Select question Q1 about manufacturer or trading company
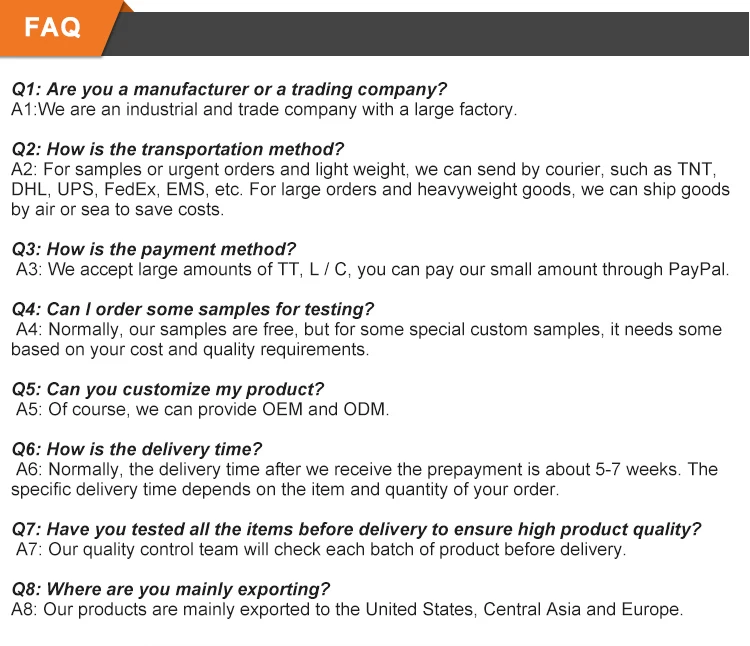Screen dimensions: 750x646 (229, 90)
